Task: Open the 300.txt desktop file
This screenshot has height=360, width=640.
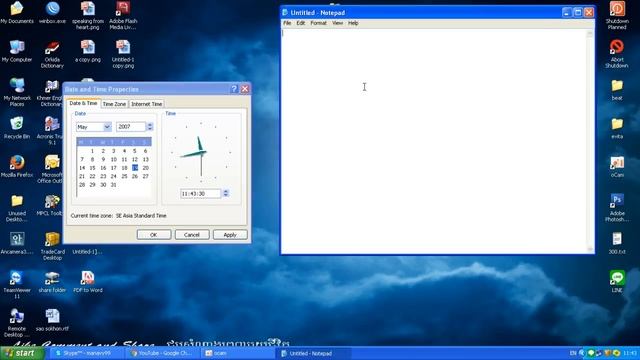Action: point(617,243)
